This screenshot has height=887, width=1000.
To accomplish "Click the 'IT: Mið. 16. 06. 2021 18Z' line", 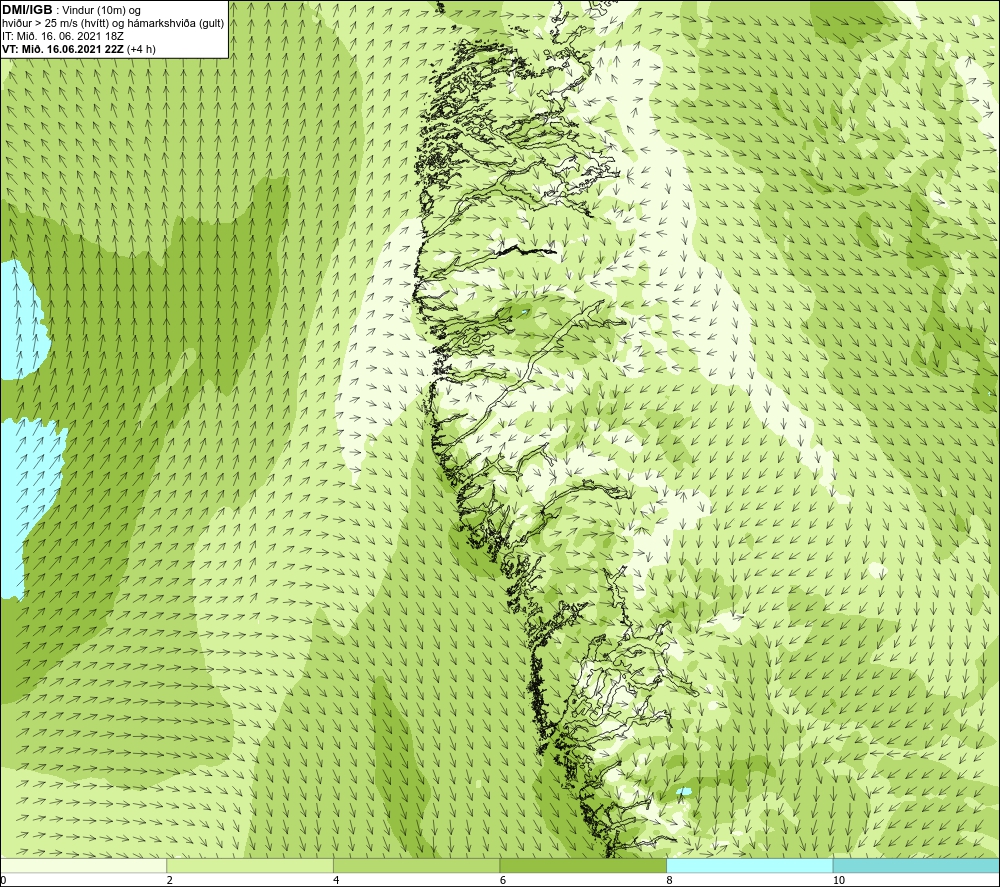I will pos(63,36).
